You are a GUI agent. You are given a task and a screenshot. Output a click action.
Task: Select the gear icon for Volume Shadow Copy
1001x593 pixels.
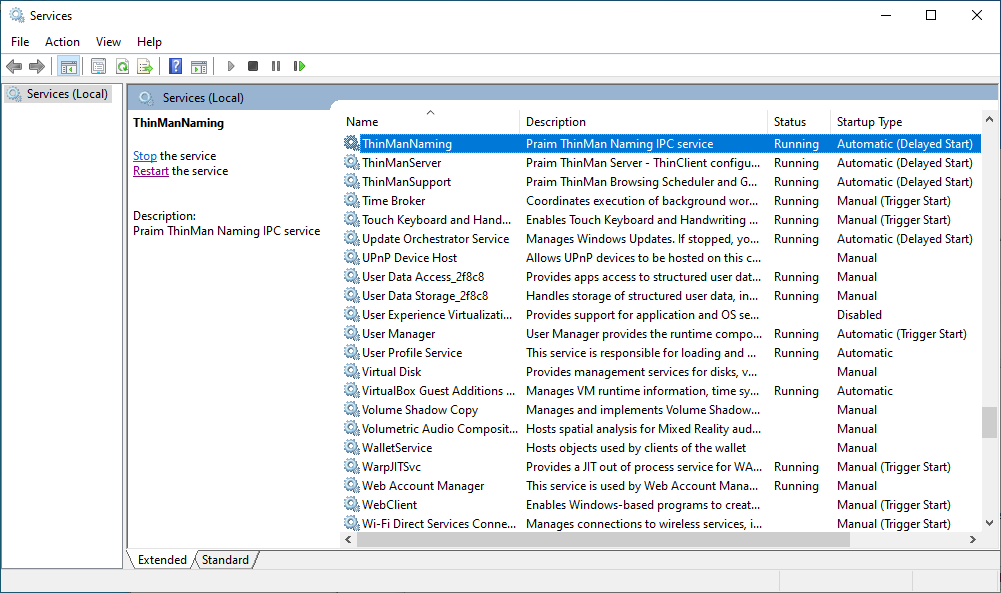pyautogui.click(x=352, y=409)
